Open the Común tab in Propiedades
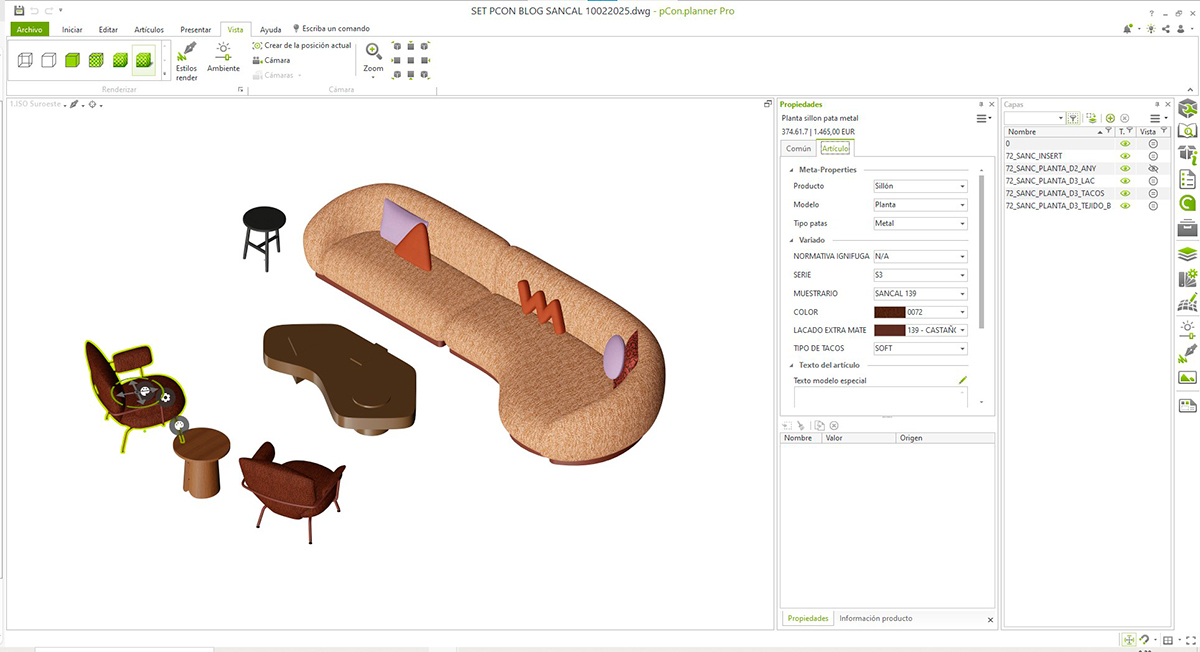This screenshot has height=652, width=1200. [x=799, y=148]
